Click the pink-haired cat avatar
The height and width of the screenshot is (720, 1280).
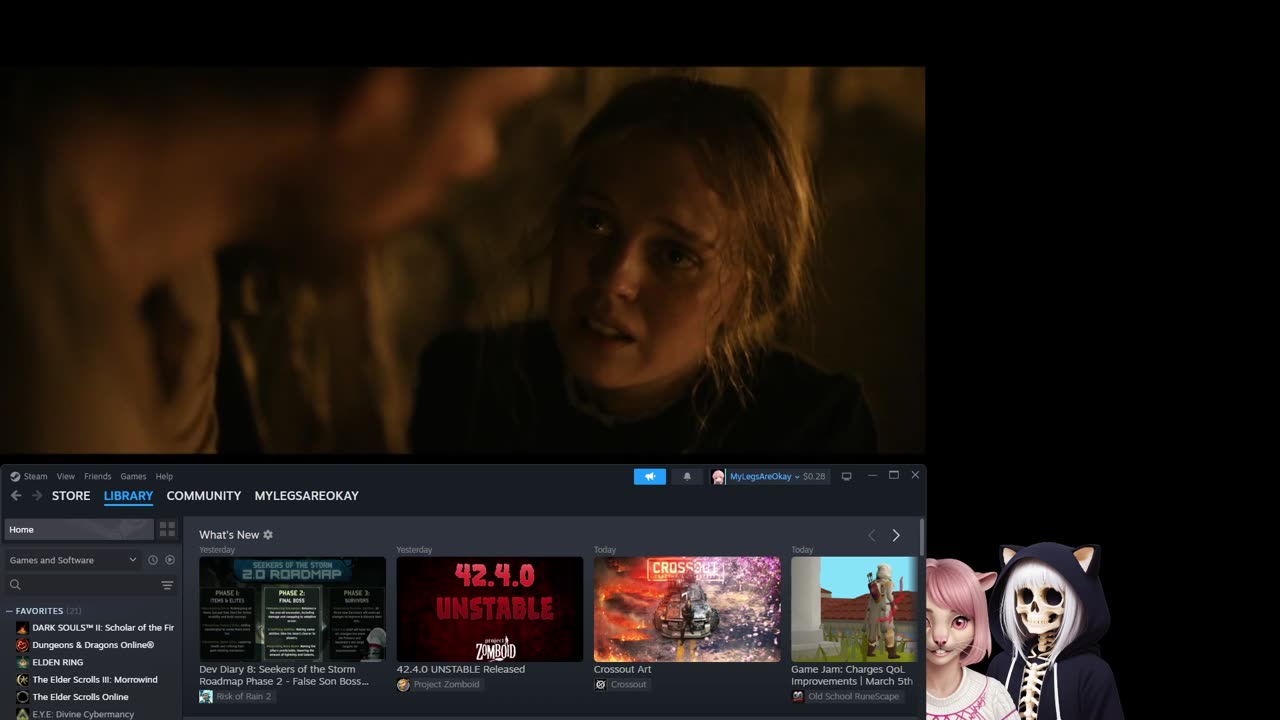[x=961, y=640]
